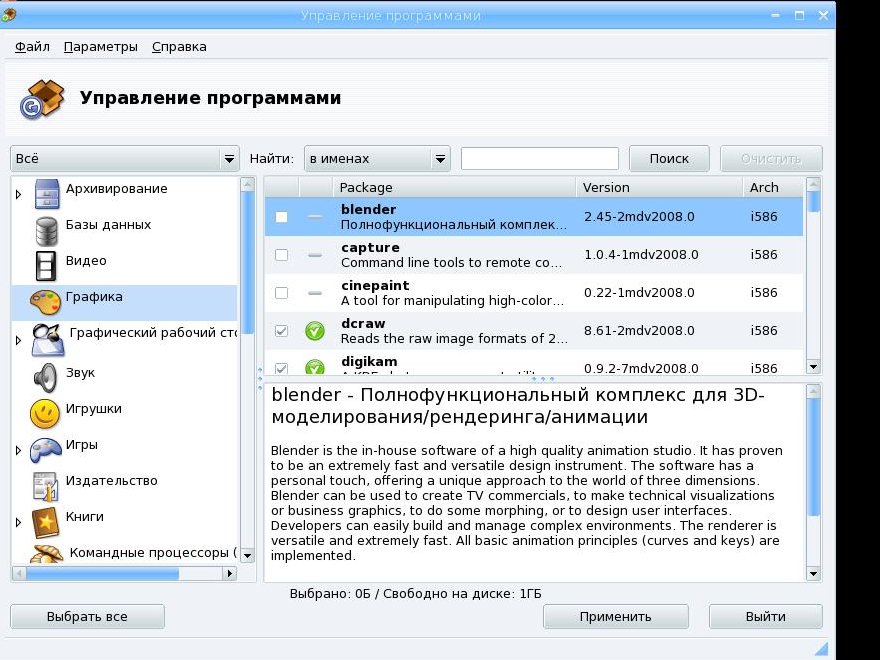Open the 'в именах' search scope dropdown
The width and height of the screenshot is (880, 660).
(x=377, y=159)
